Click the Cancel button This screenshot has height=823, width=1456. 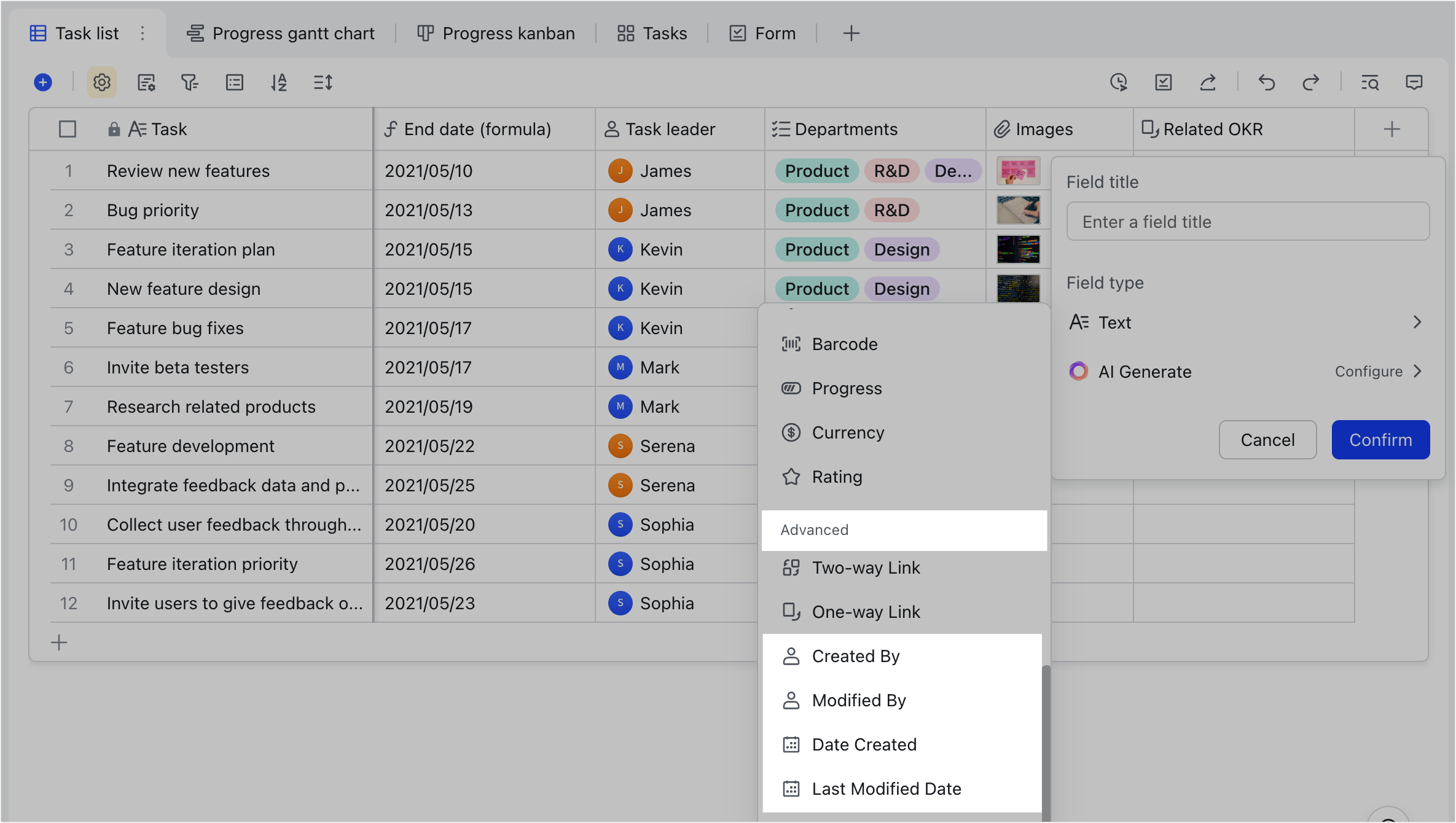[x=1267, y=440]
